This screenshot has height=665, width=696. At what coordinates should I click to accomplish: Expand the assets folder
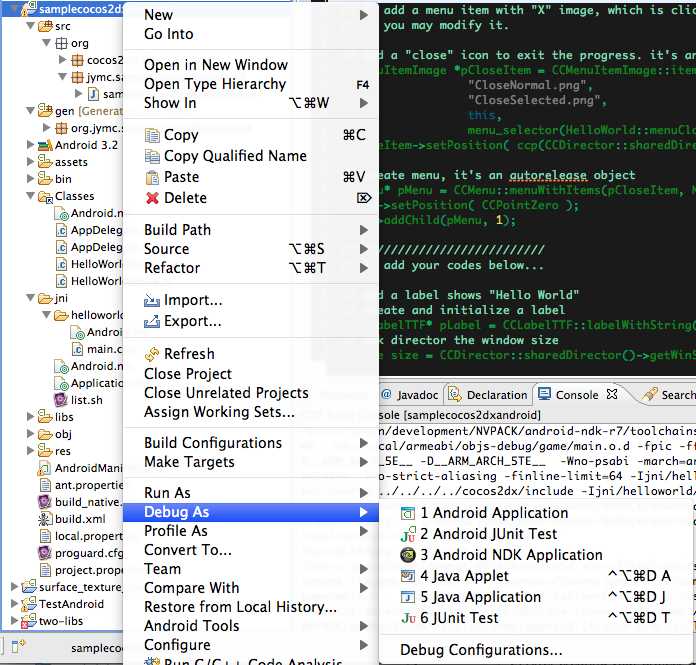pos(30,162)
